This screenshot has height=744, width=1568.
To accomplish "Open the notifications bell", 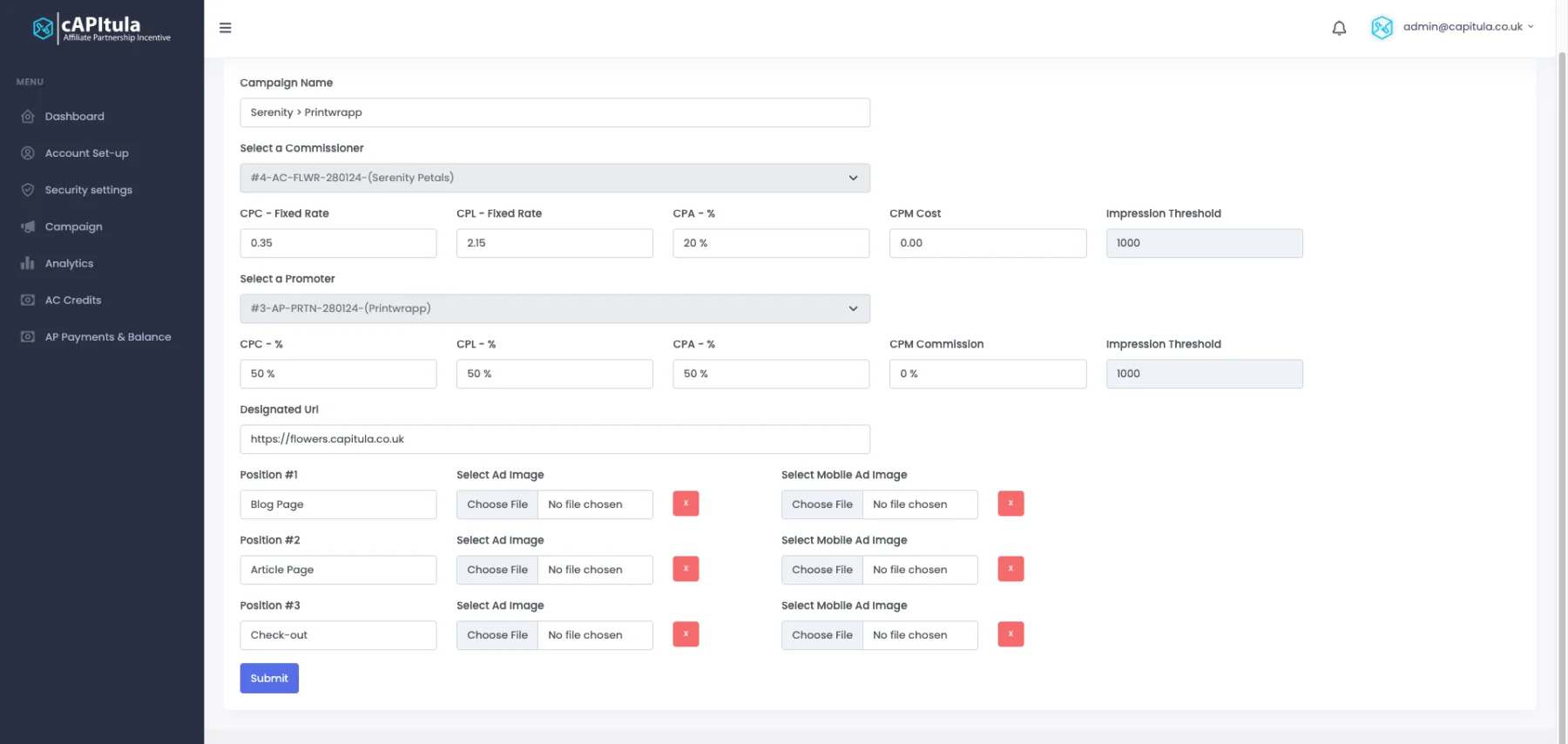I will point(1339,28).
